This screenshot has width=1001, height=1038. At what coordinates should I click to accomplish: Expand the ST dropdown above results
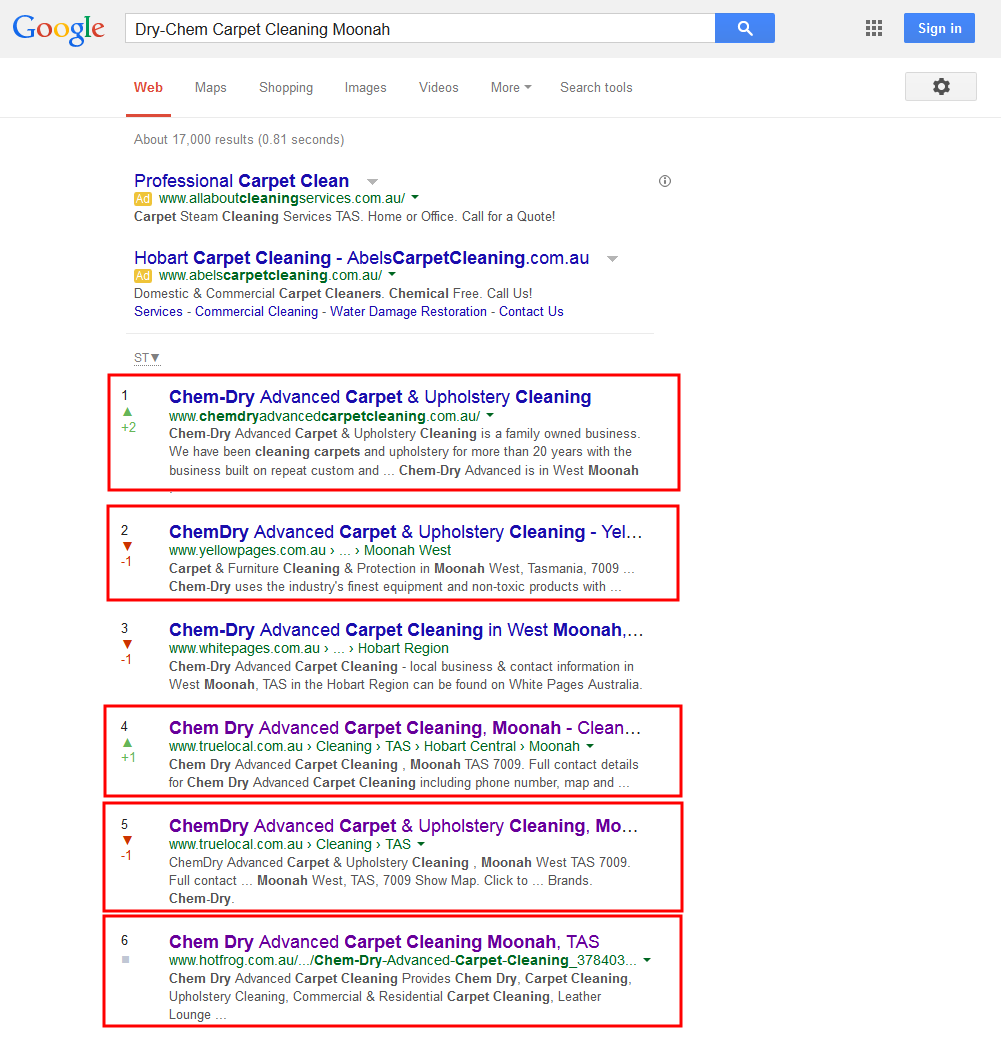[x=147, y=358]
